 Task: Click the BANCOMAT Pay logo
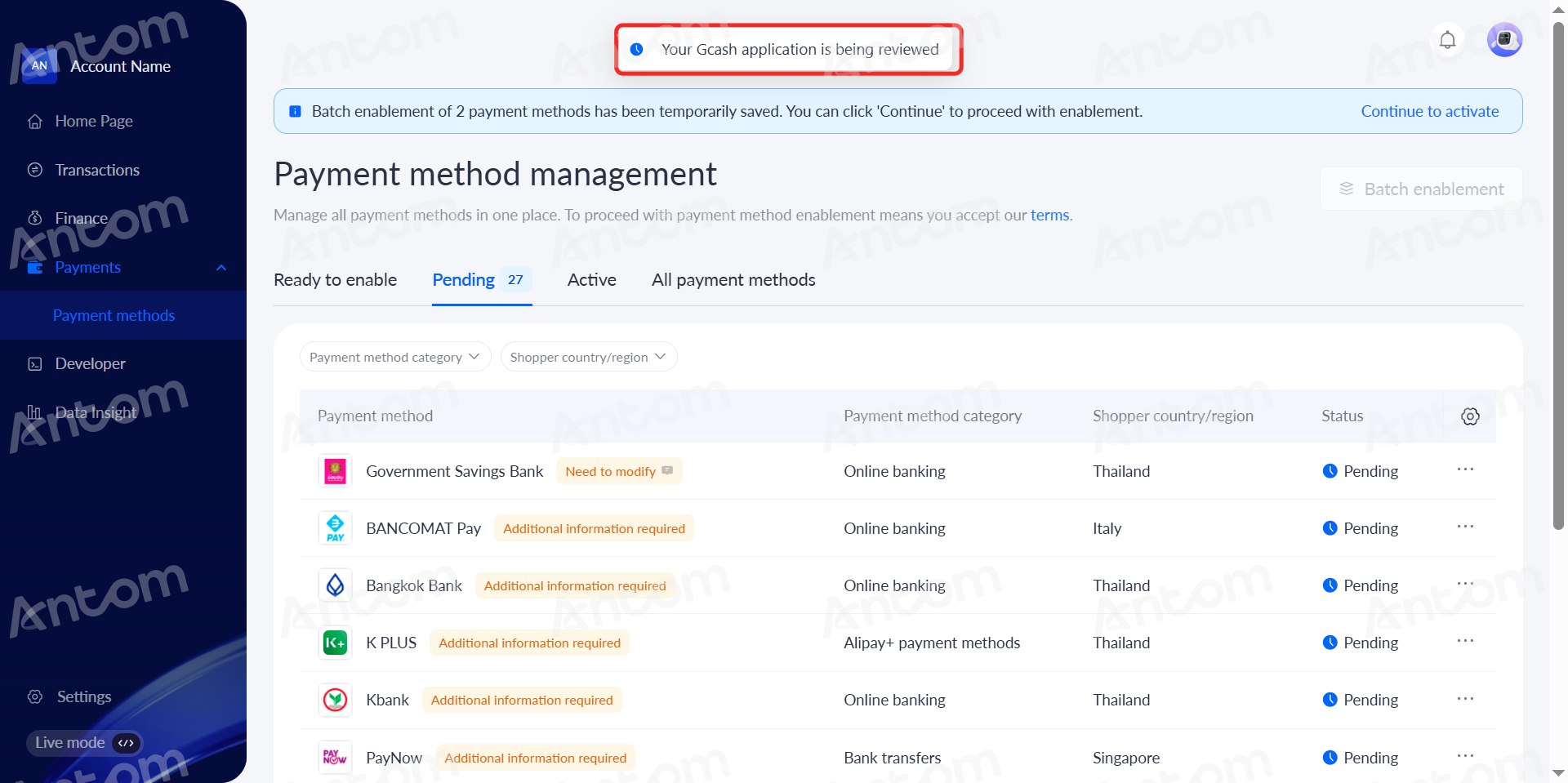pos(335,528)
